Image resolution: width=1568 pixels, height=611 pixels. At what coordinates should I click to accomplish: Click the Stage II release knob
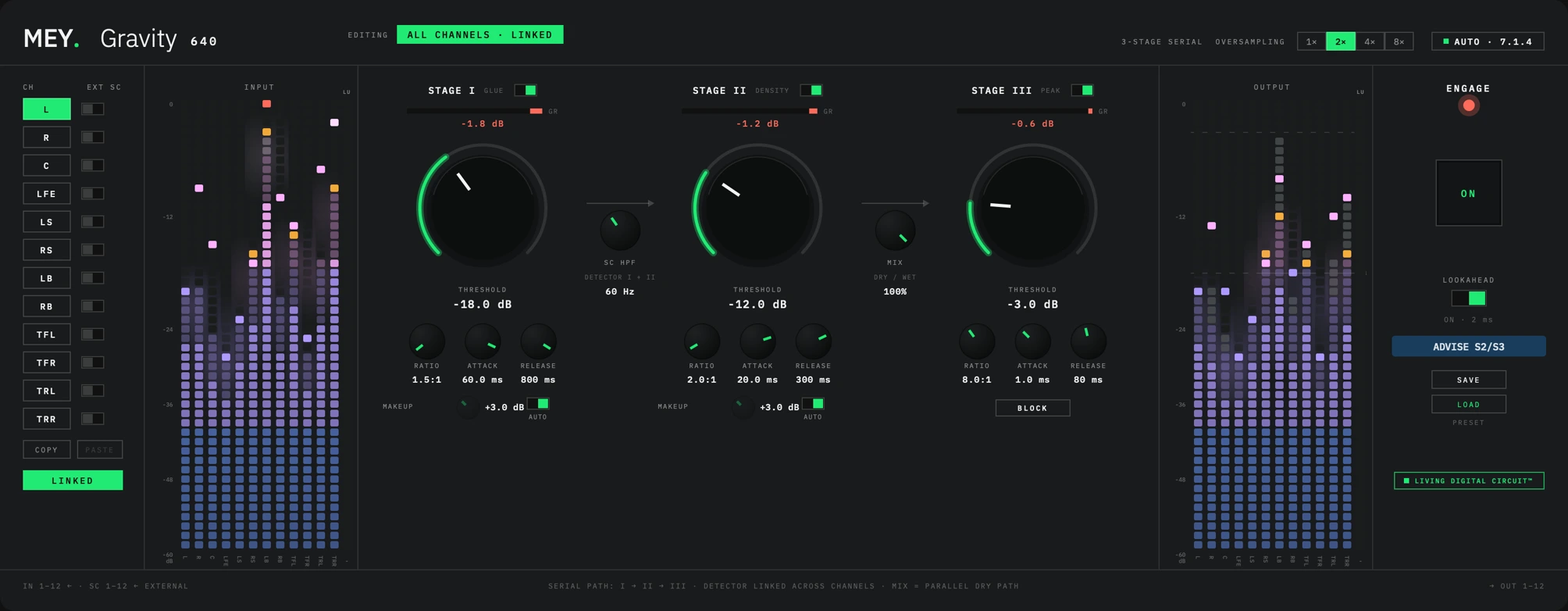pyautogui.click(x=813, y=341)
